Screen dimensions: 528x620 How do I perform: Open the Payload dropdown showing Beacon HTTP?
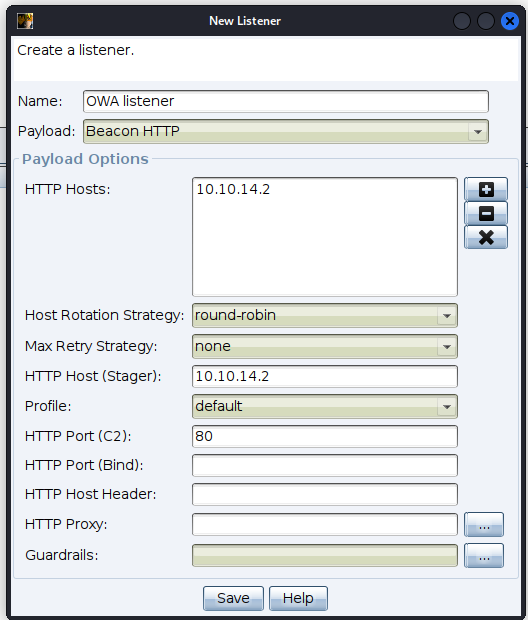coord(286,131)
